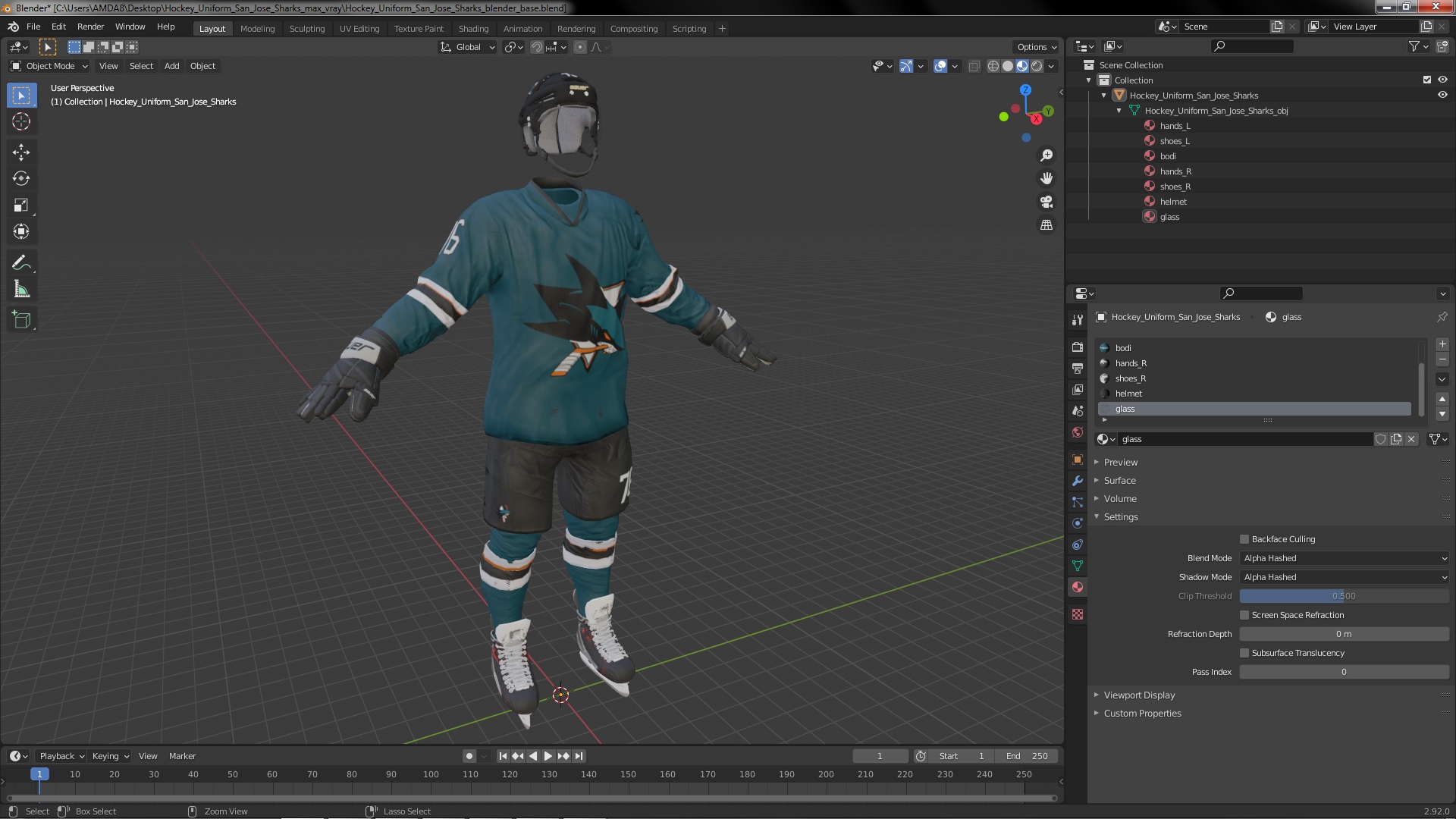Select the Move tool
This screenshot has width=1456, height=819.
tap(21, 152)
